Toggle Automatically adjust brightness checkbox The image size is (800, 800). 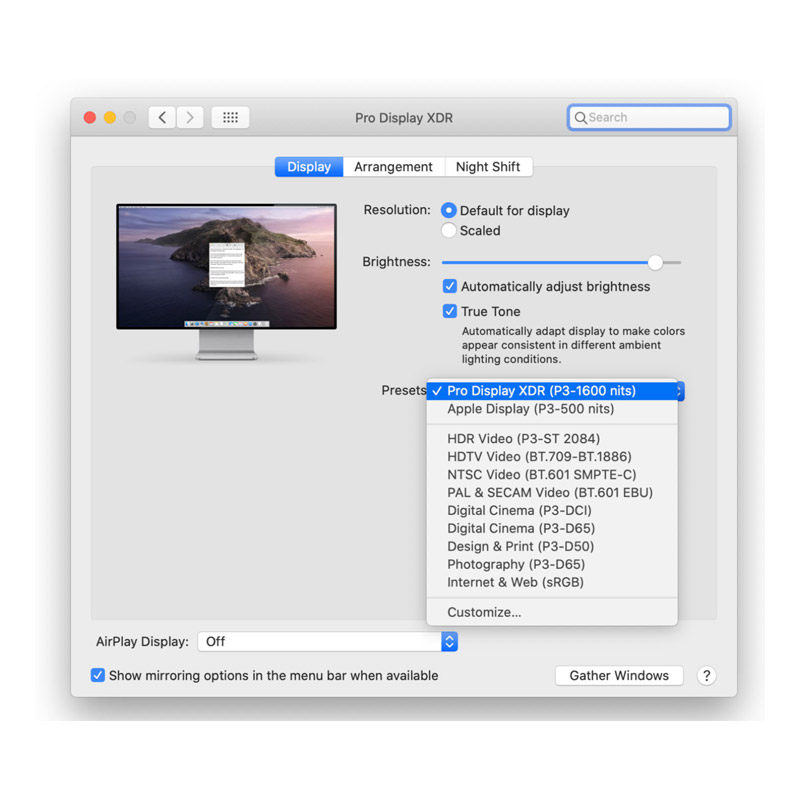tap(449, 286)
